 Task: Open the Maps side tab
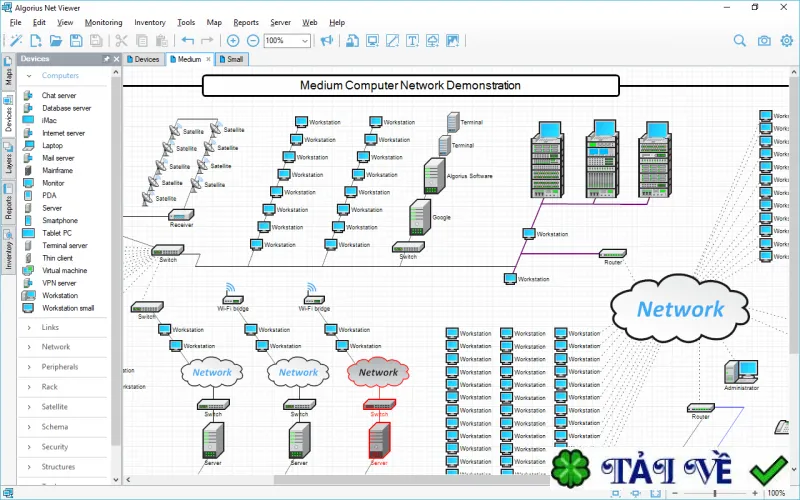pyautogui.click(x=8, y=71)
